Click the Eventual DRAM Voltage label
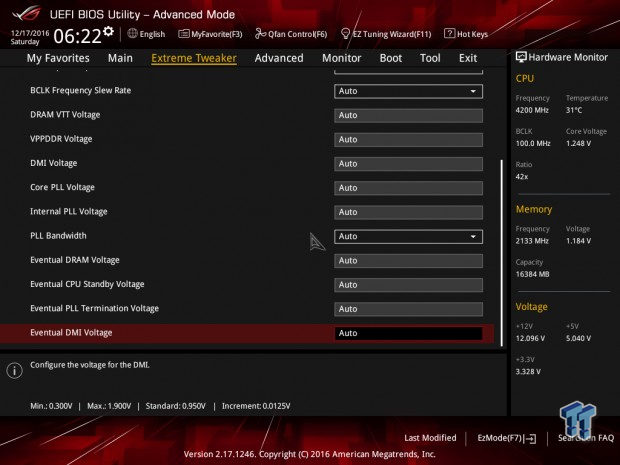The width and height of the screenshot is (620, 465). 75,260
